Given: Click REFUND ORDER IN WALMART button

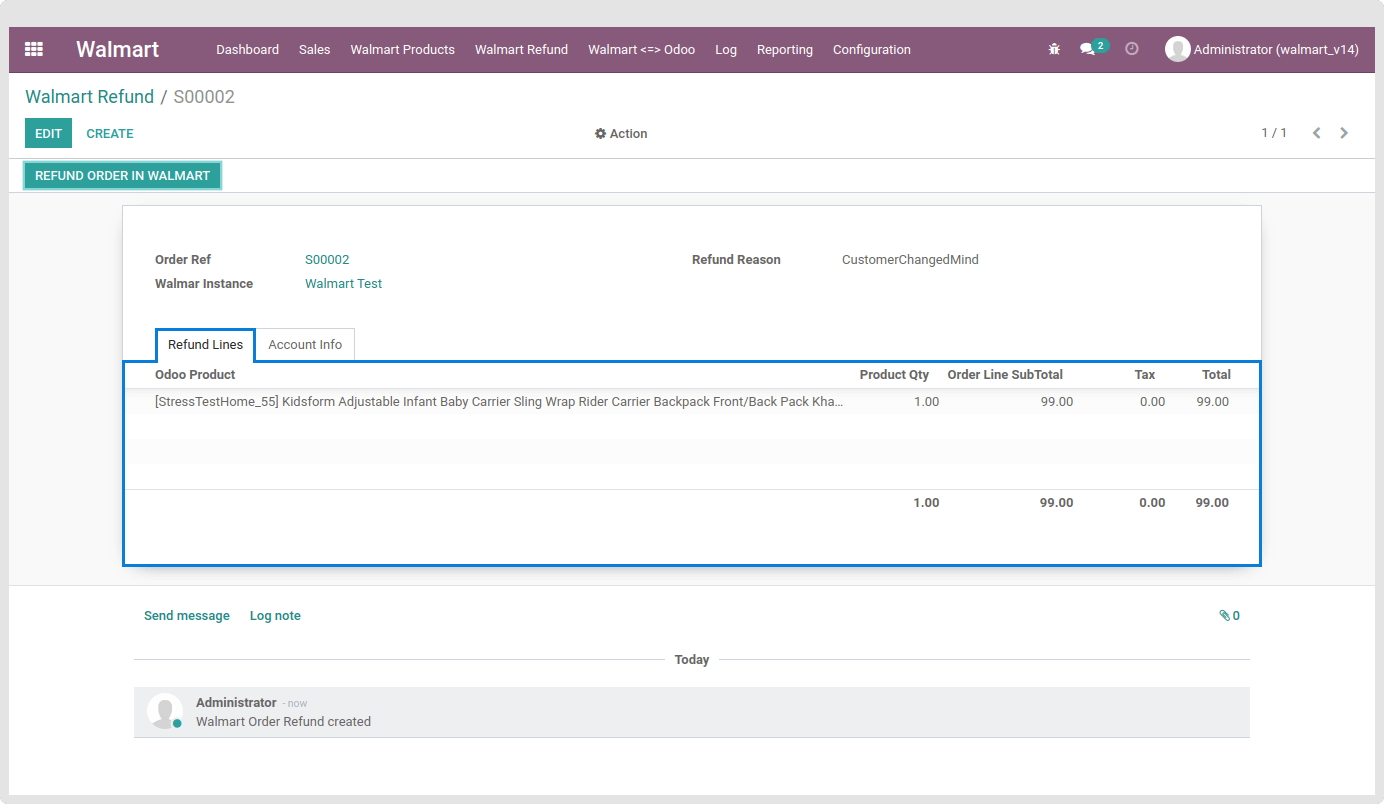Looking at the screenshot, I should [122, 176].
